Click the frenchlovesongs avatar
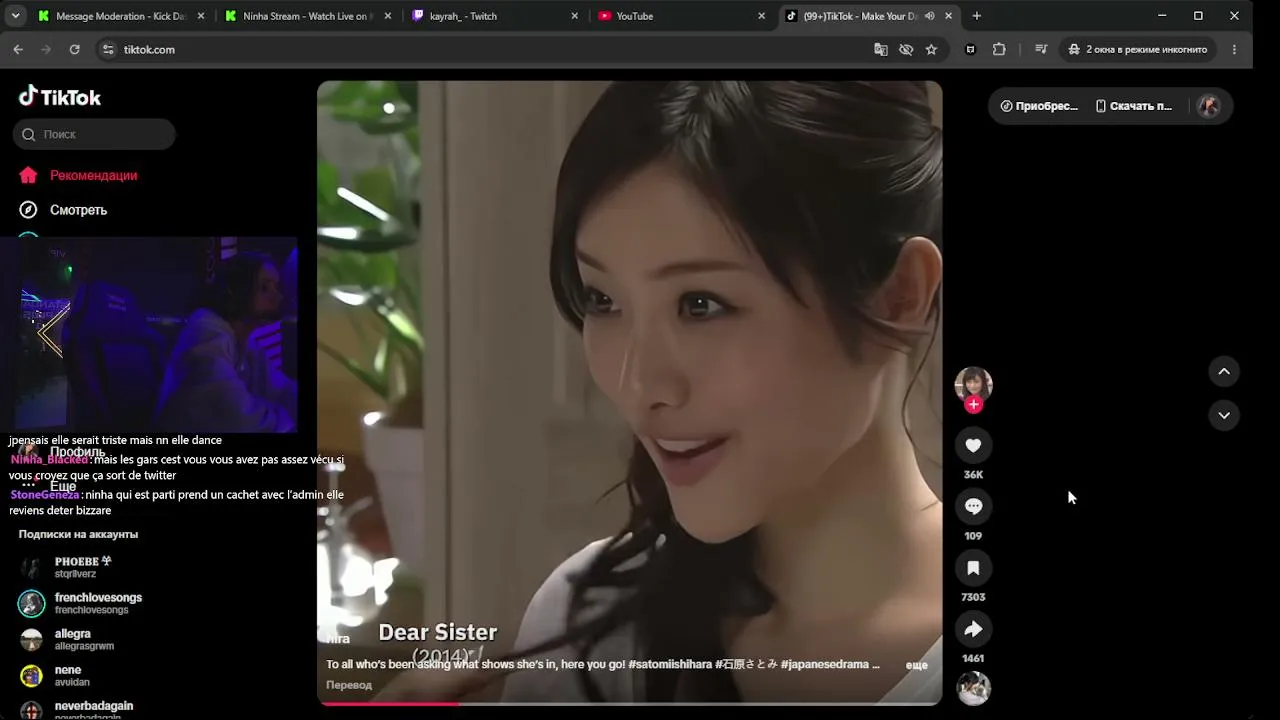 [32, 603]
